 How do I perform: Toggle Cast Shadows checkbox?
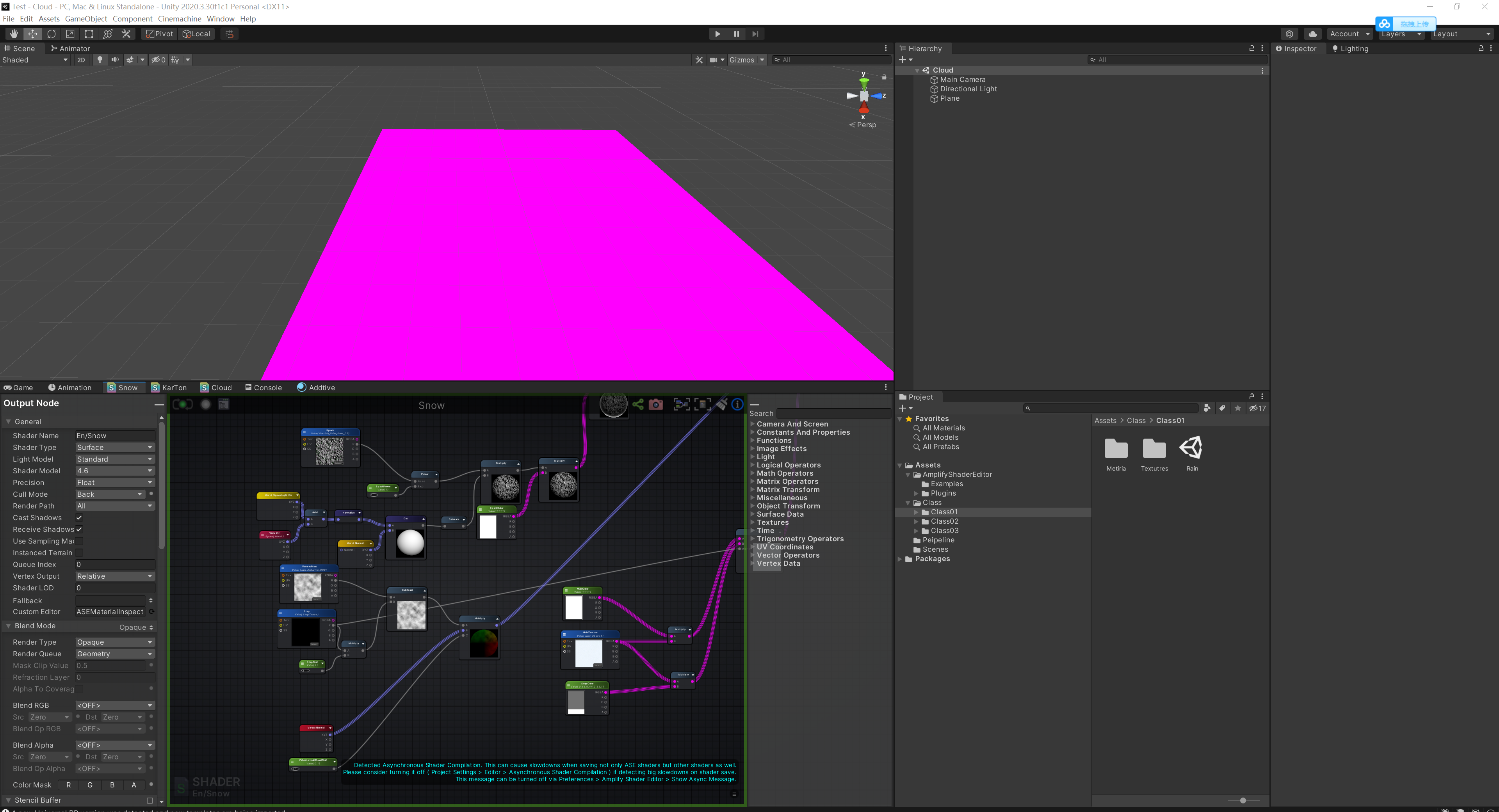pyautogui.click(x=79, y=518)
